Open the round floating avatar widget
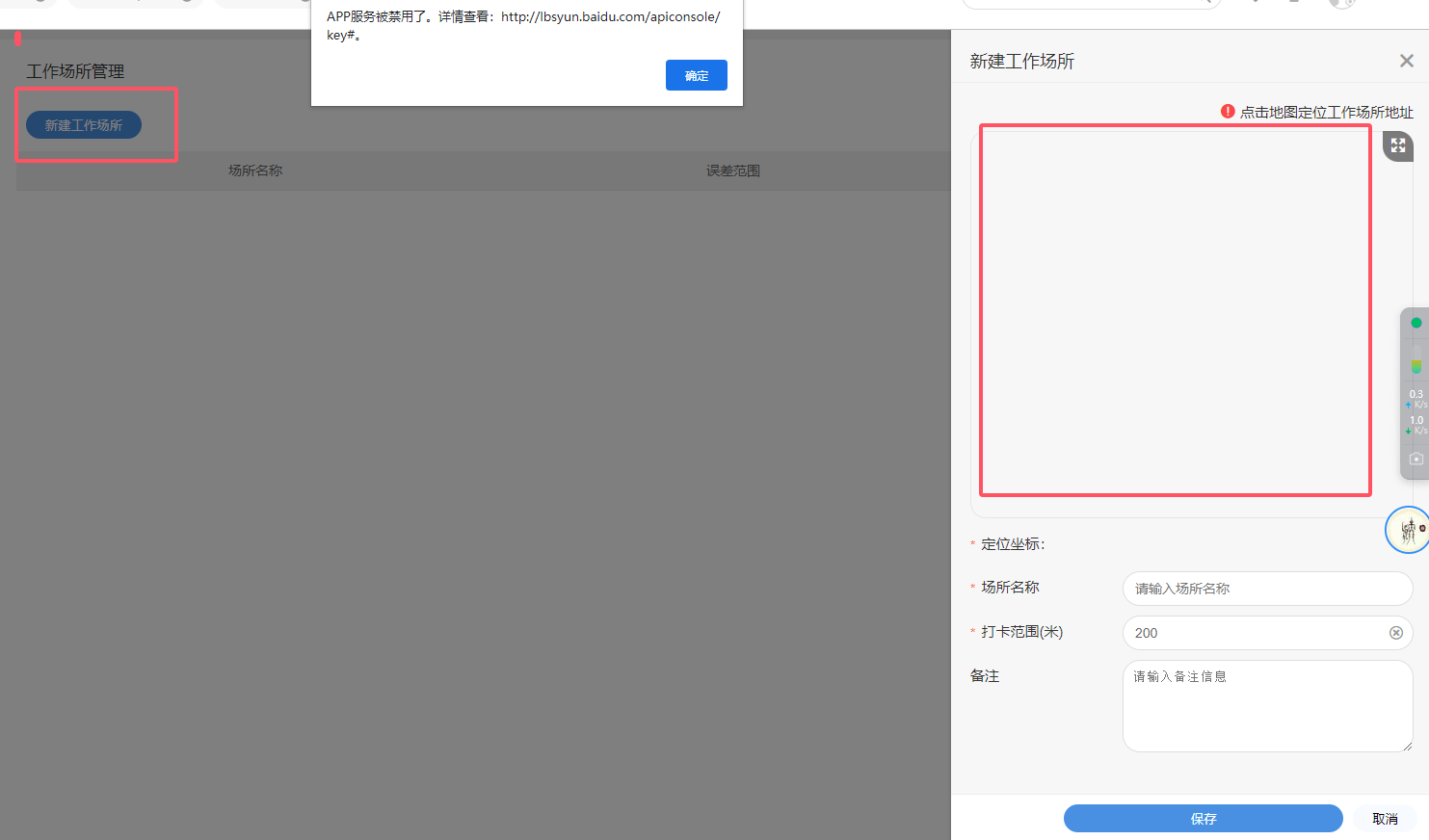 coord(1408,530)
